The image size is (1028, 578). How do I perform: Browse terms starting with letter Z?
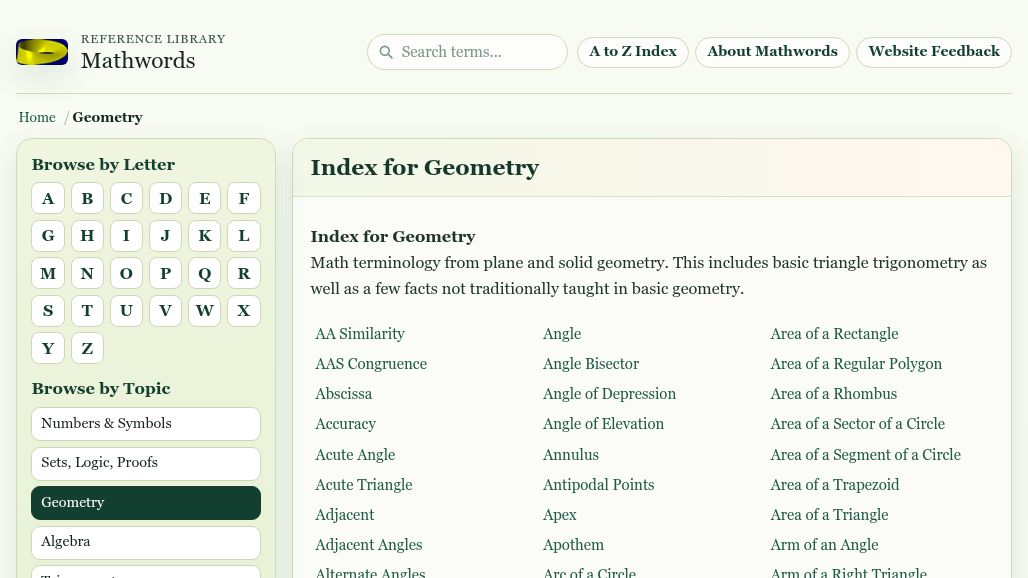coord(87,348)
